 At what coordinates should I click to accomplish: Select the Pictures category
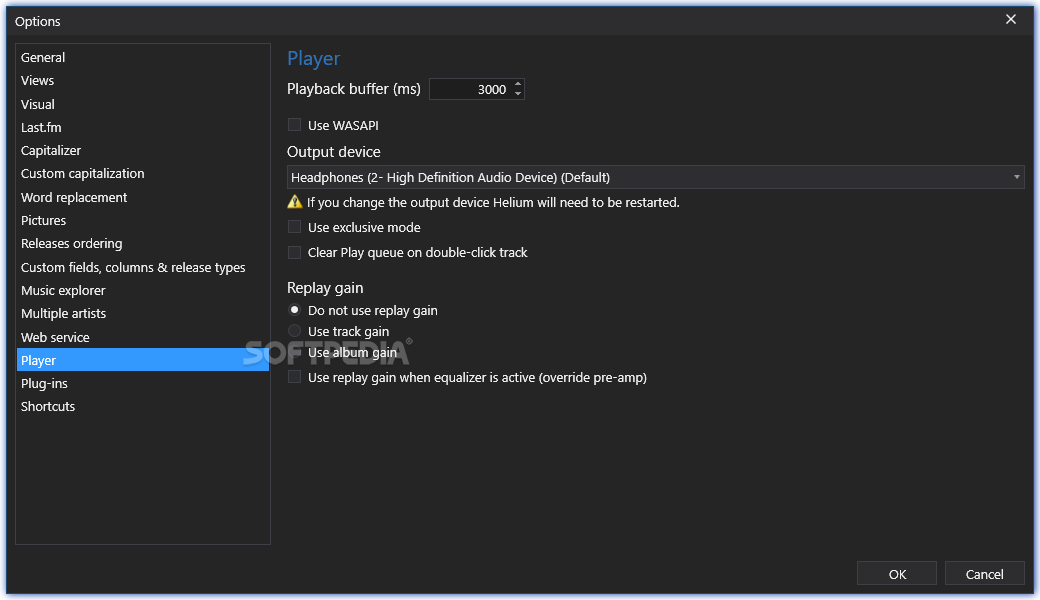(x=143, y=221)
